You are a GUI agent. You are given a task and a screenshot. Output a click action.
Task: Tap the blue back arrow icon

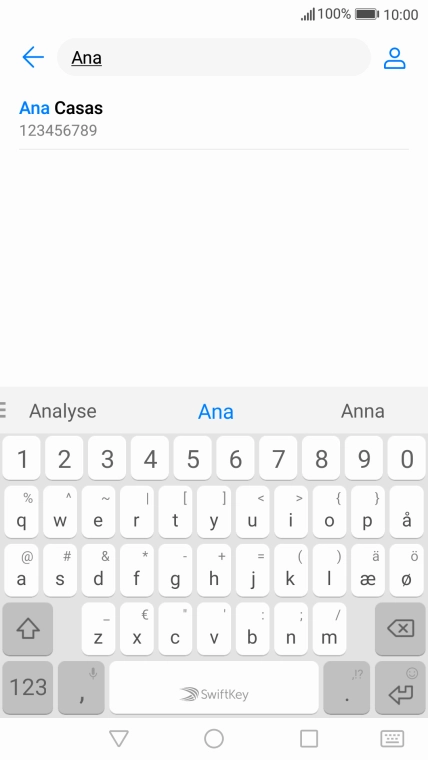[x=33, y=58]
